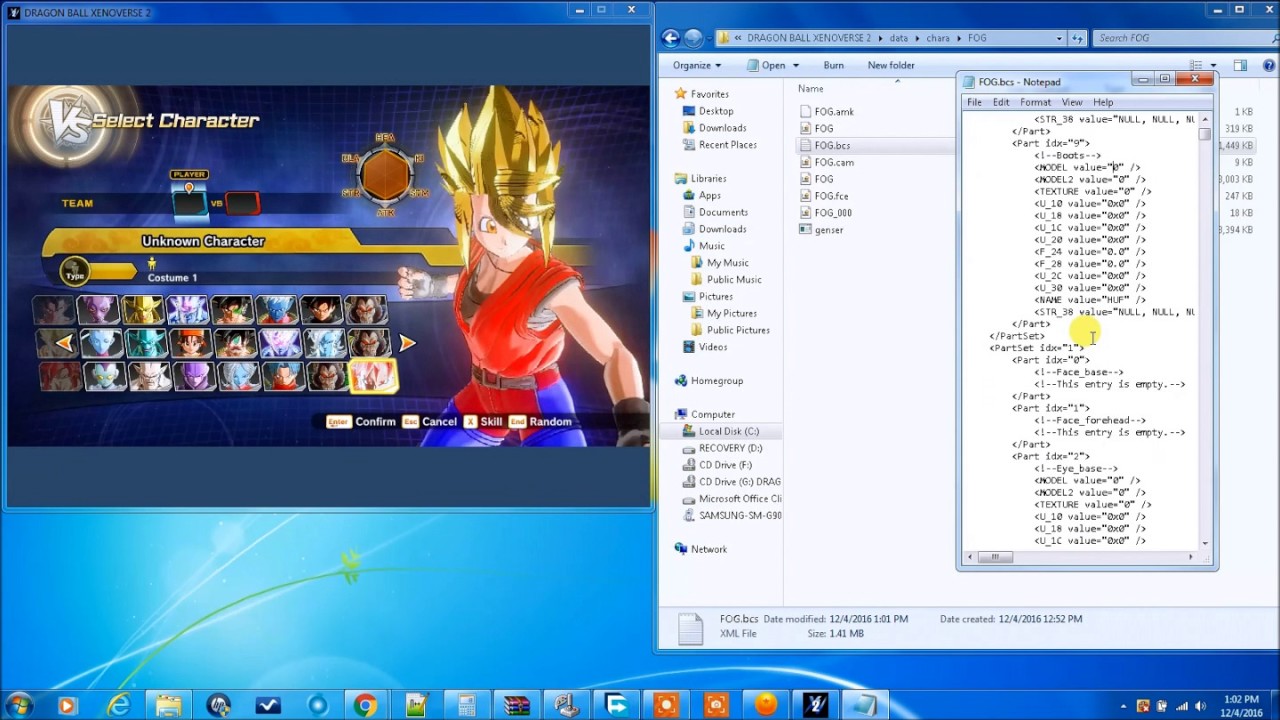Click Random option in game
1280x720 pixels.
[540, 422]
